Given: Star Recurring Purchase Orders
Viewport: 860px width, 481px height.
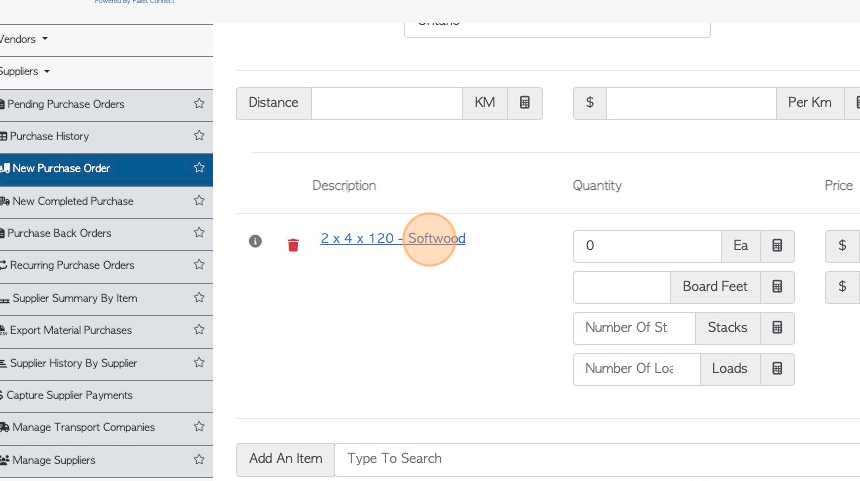Looking at the screenshot, I should click(x=199, y=265).
